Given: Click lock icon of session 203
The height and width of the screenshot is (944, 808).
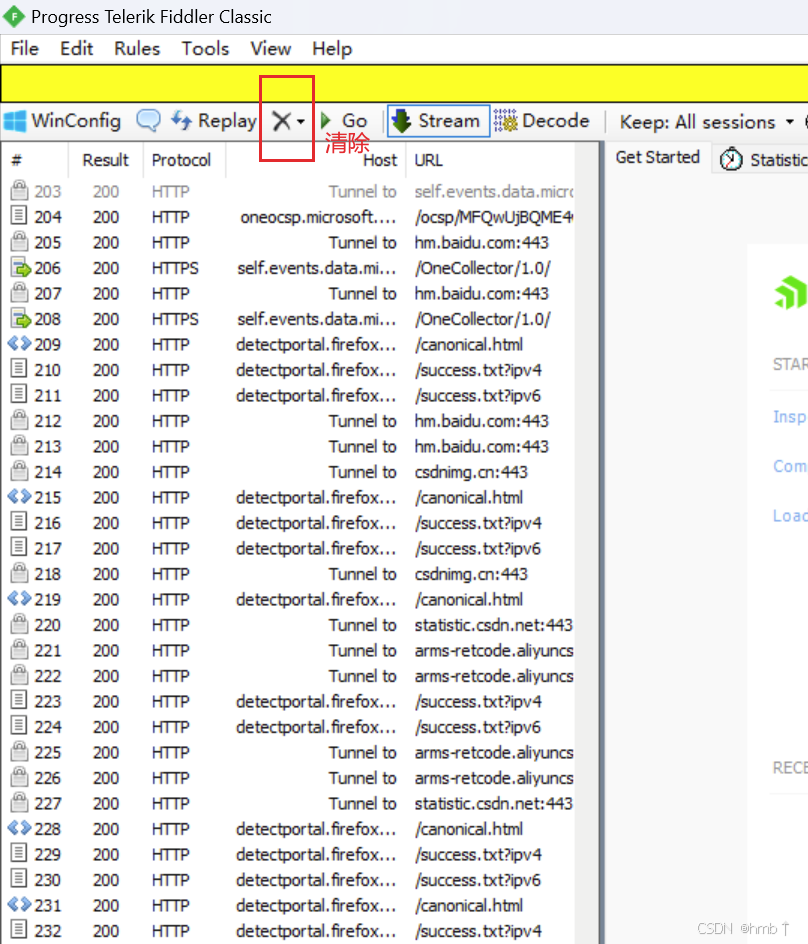Looking at the screenshot, I should point(19,190).
